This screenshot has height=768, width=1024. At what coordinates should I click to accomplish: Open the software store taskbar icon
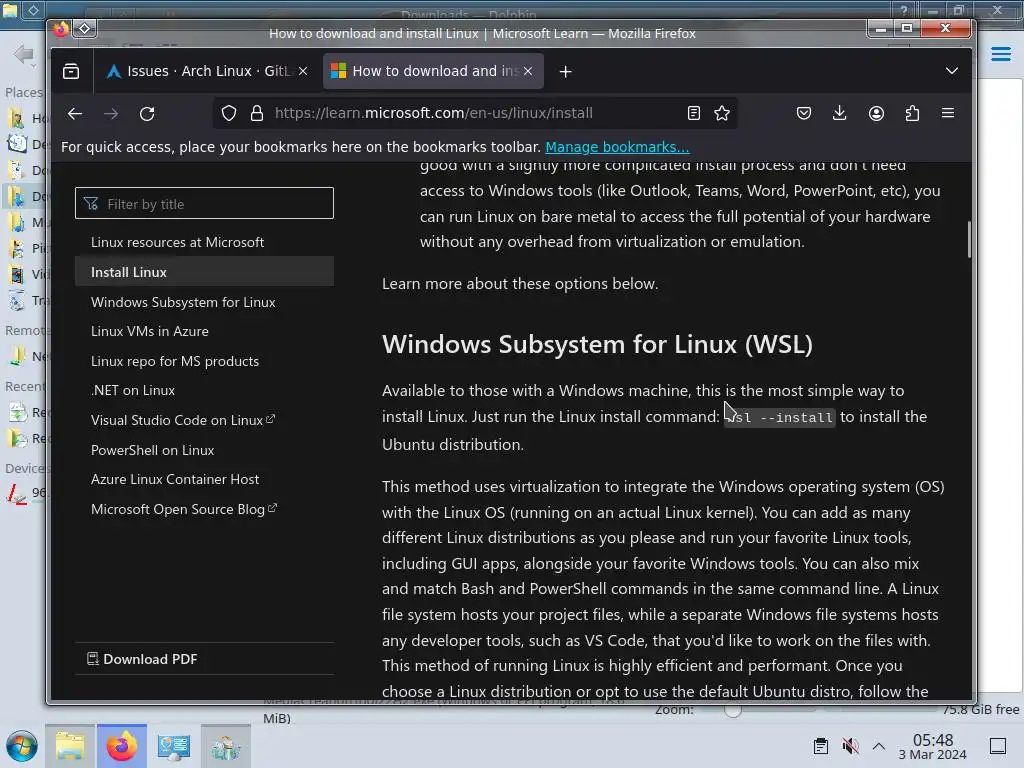(x=226, y=746)
